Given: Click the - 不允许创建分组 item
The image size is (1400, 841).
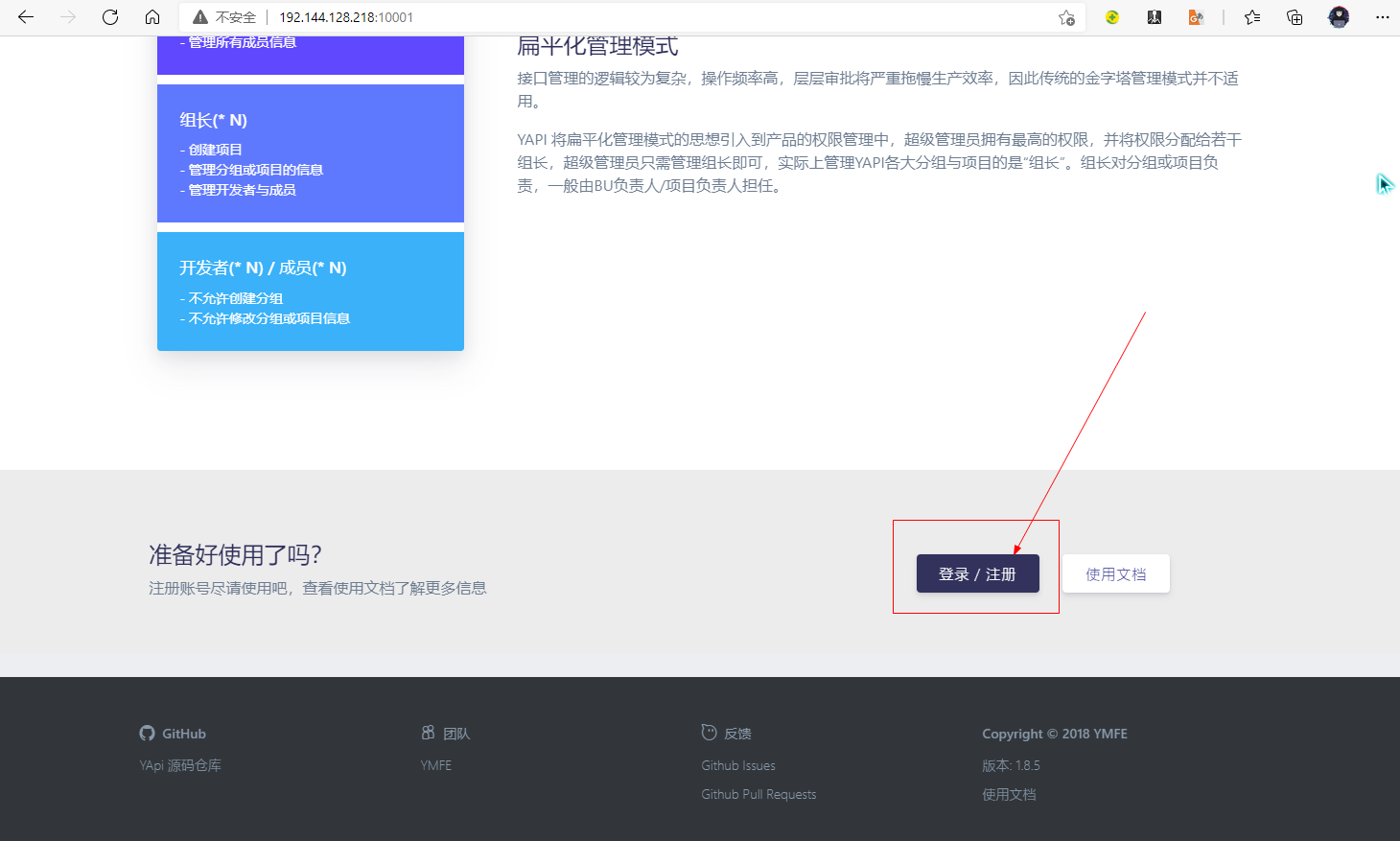Looking at the screenshot, I should (231, 298).
